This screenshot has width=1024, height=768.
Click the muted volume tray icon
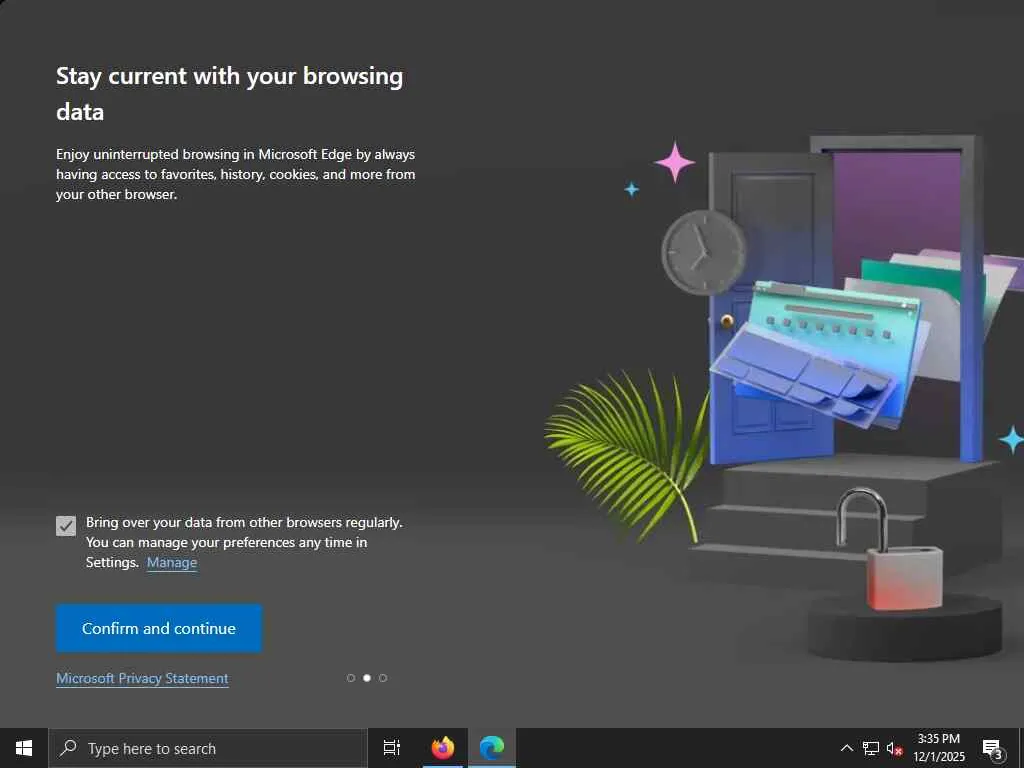(x=894, y=749)
